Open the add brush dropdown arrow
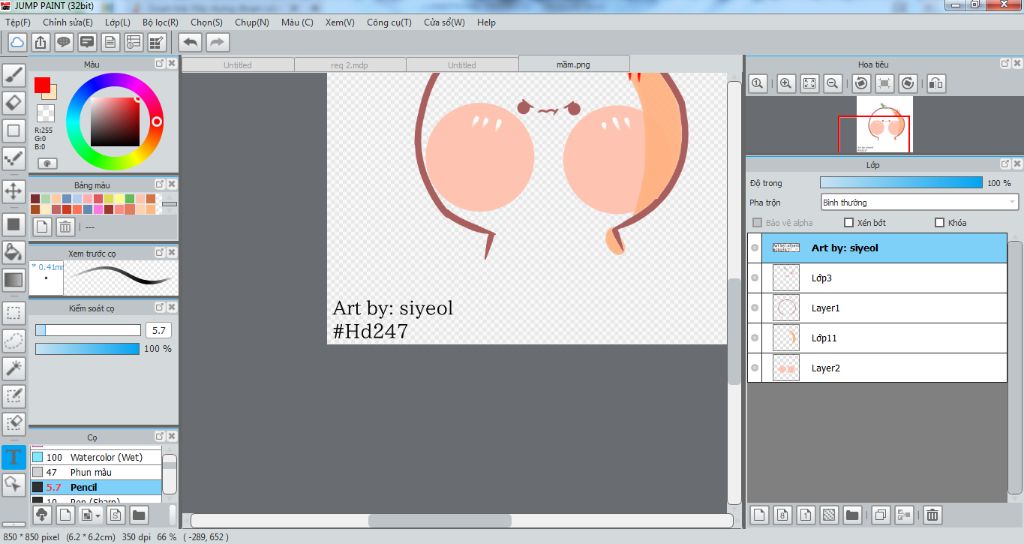Image resolution: width=1024 pixels, height=544 pixels. point(97,515)
